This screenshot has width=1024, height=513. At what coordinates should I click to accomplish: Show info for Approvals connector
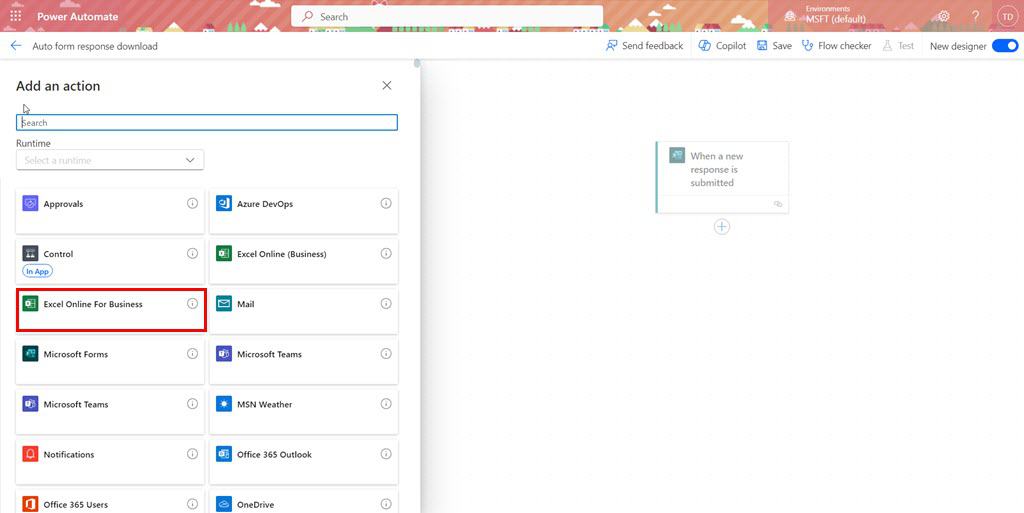click(x=192, y=203)
